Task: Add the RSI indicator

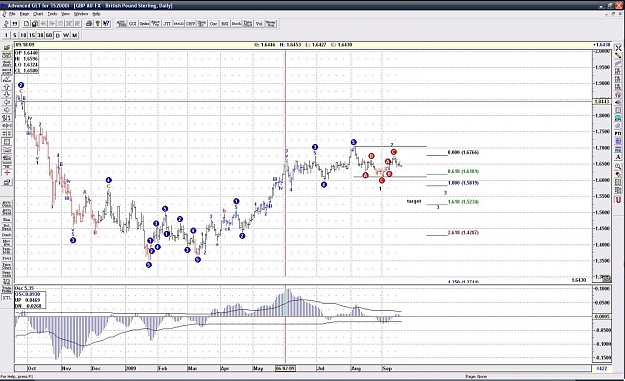Action: point(224,24)
